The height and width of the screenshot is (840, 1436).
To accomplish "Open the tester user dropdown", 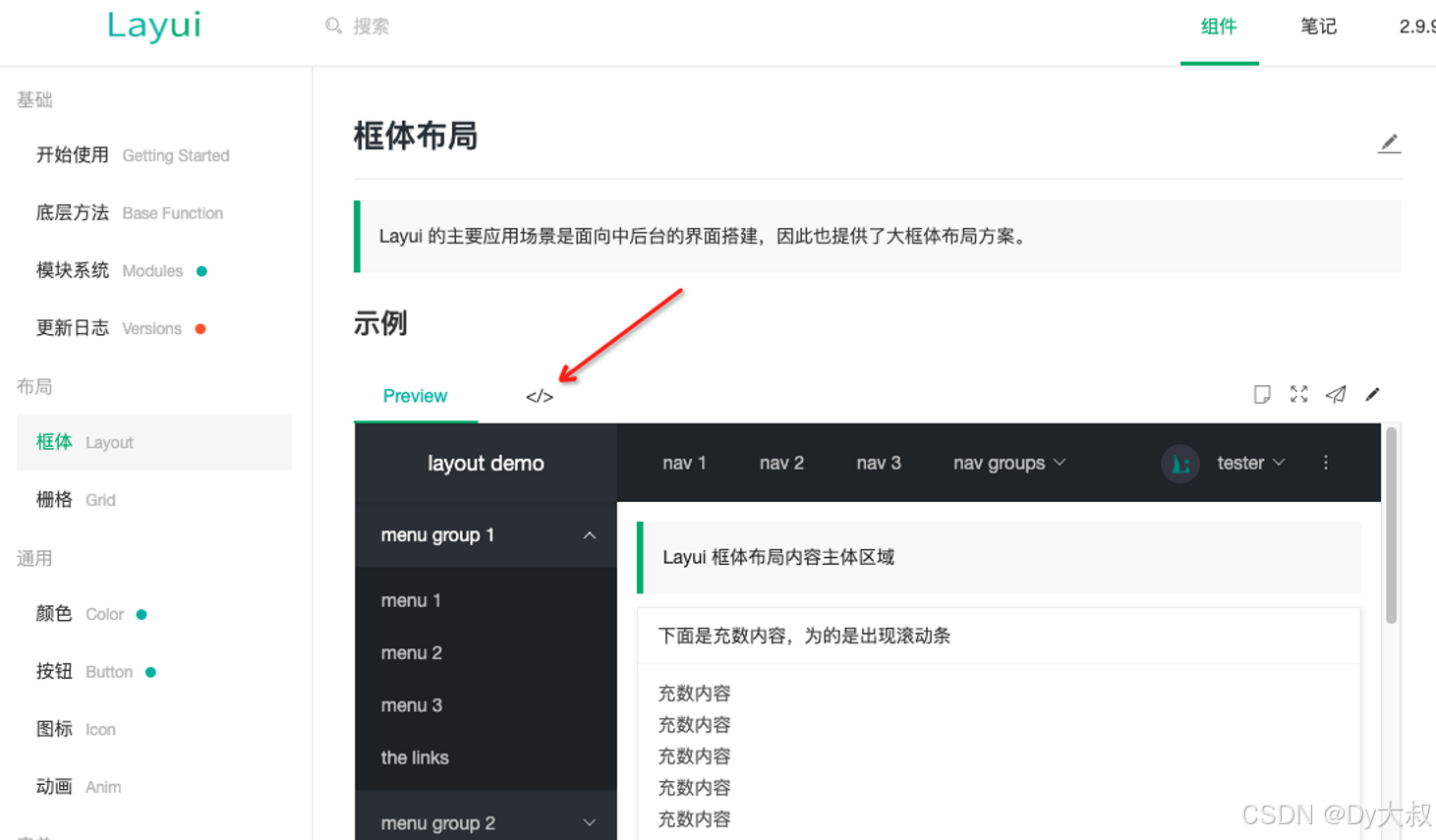I will [1250, 463].
